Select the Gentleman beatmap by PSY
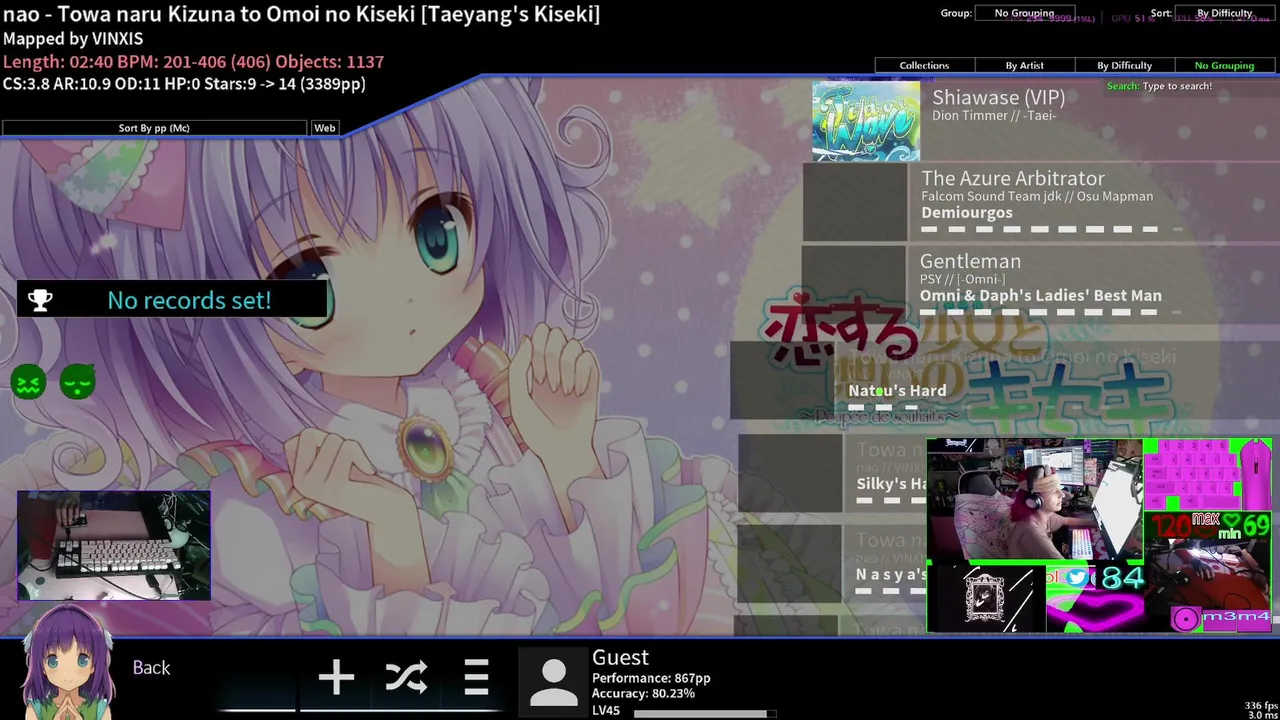Viewport: 1280px width, 720px height. point(1040,284)
